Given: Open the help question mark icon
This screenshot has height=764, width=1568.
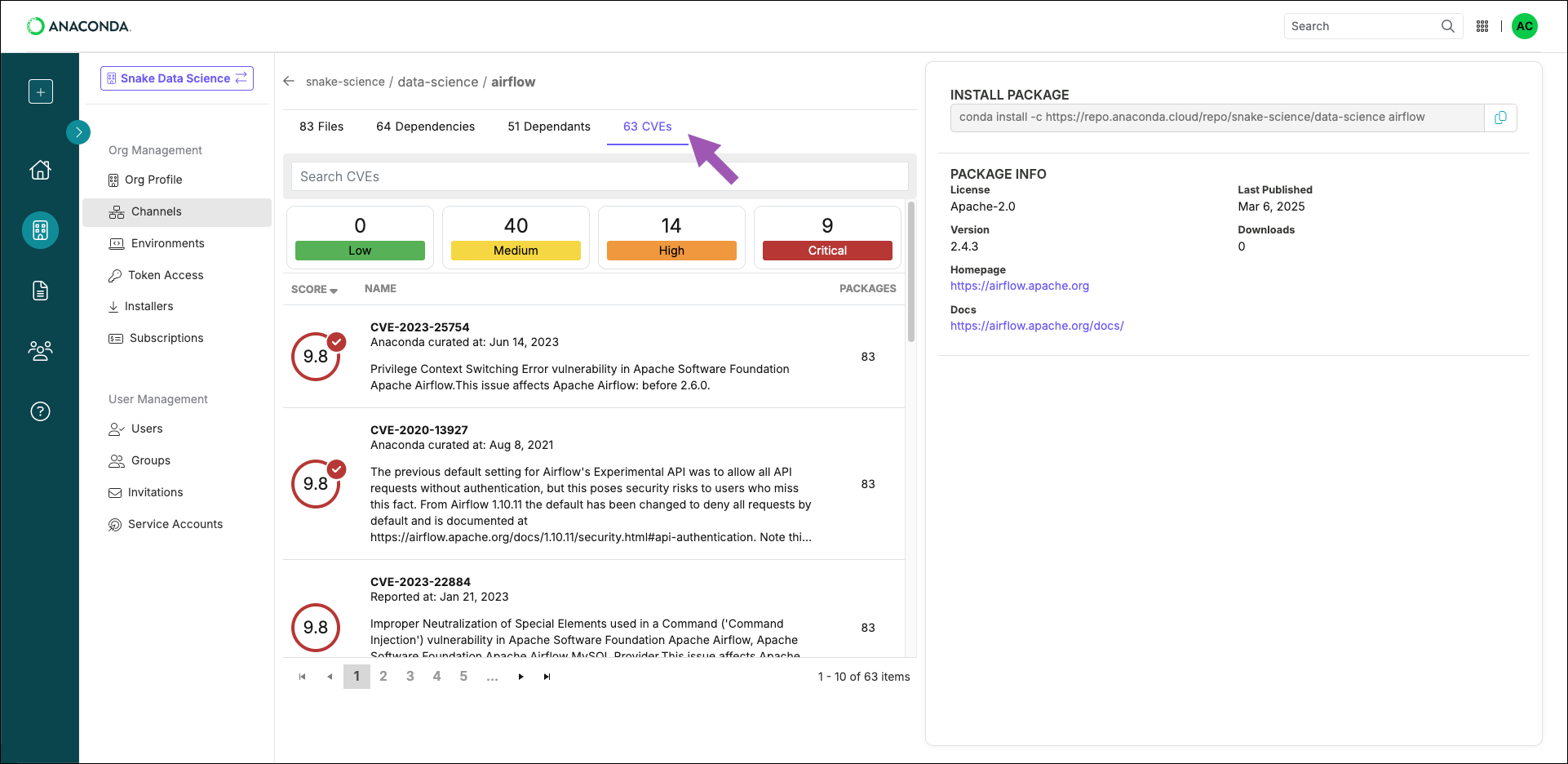Looking at the screenshot, I should pos(40,411).
